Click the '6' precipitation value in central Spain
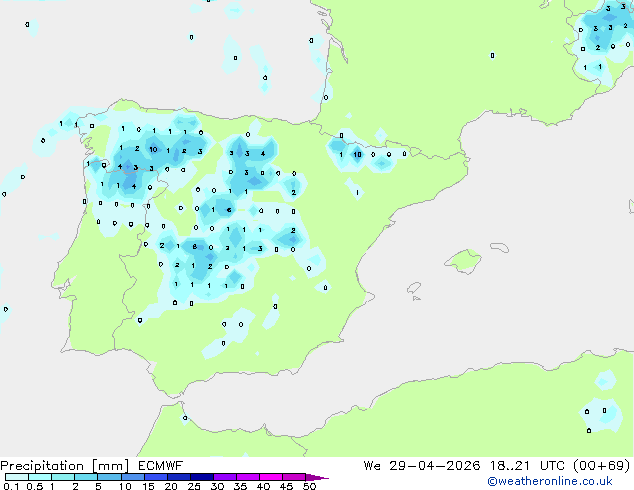Viewport: 634px width, 490px height. pos(229,210)
